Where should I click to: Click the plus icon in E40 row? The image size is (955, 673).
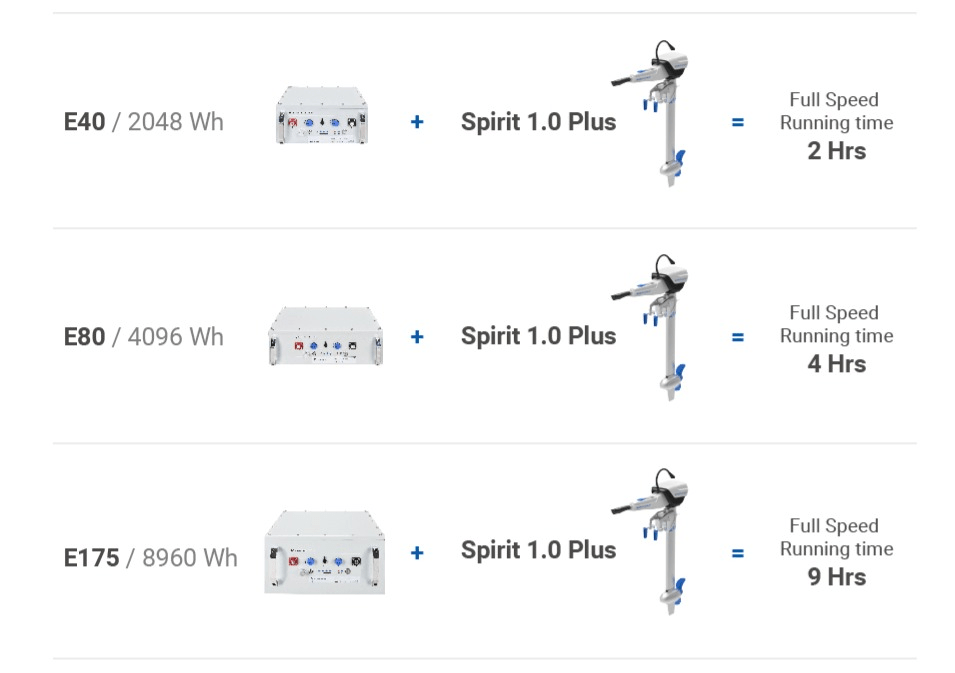pyautogui.click(x=417, y=122)
